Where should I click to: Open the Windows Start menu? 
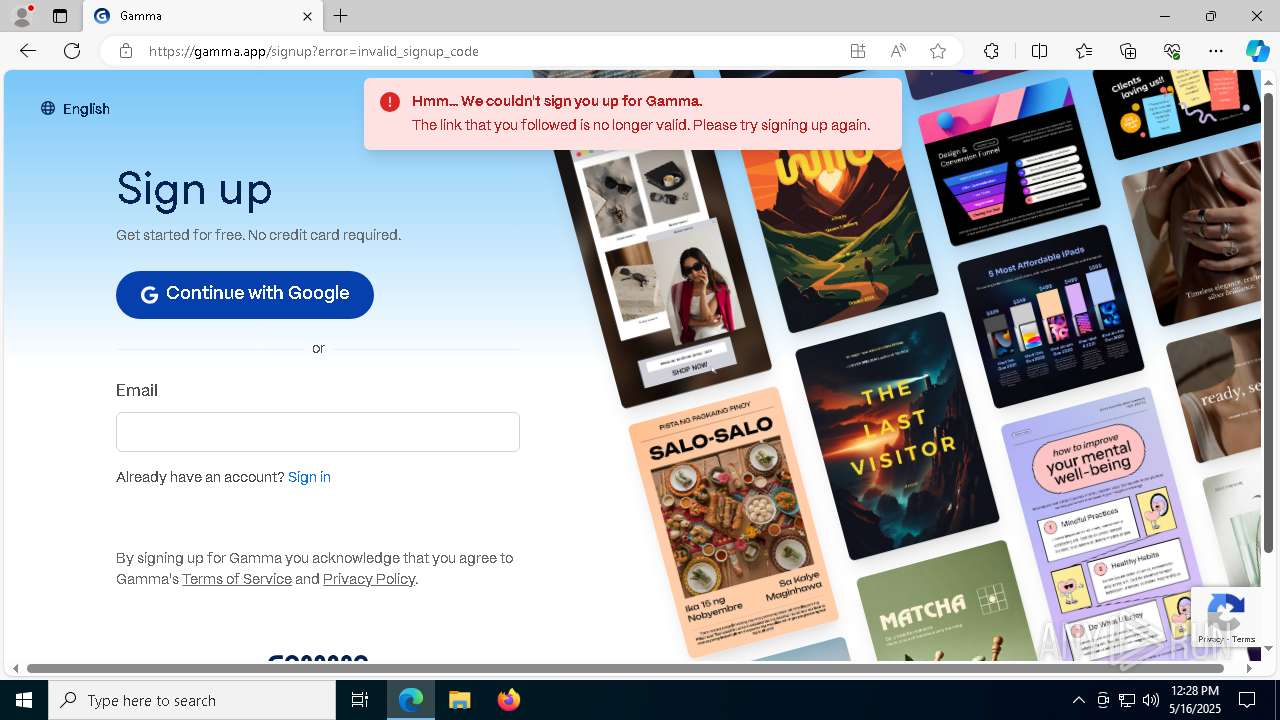[x=24, y=700]
